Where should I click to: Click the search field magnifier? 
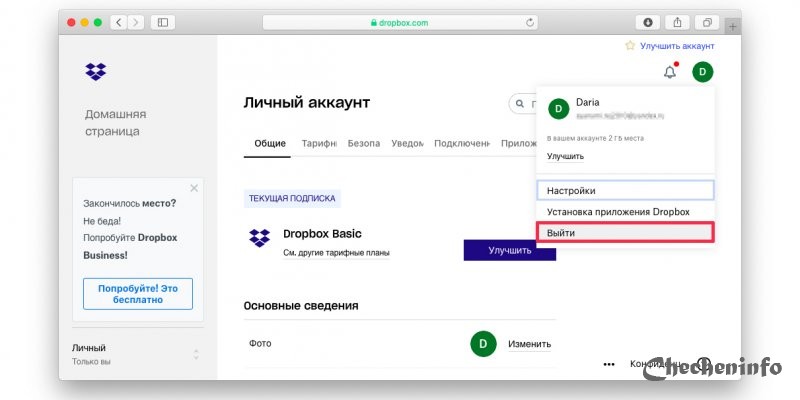pyautogui.click(x=520, y=104)
